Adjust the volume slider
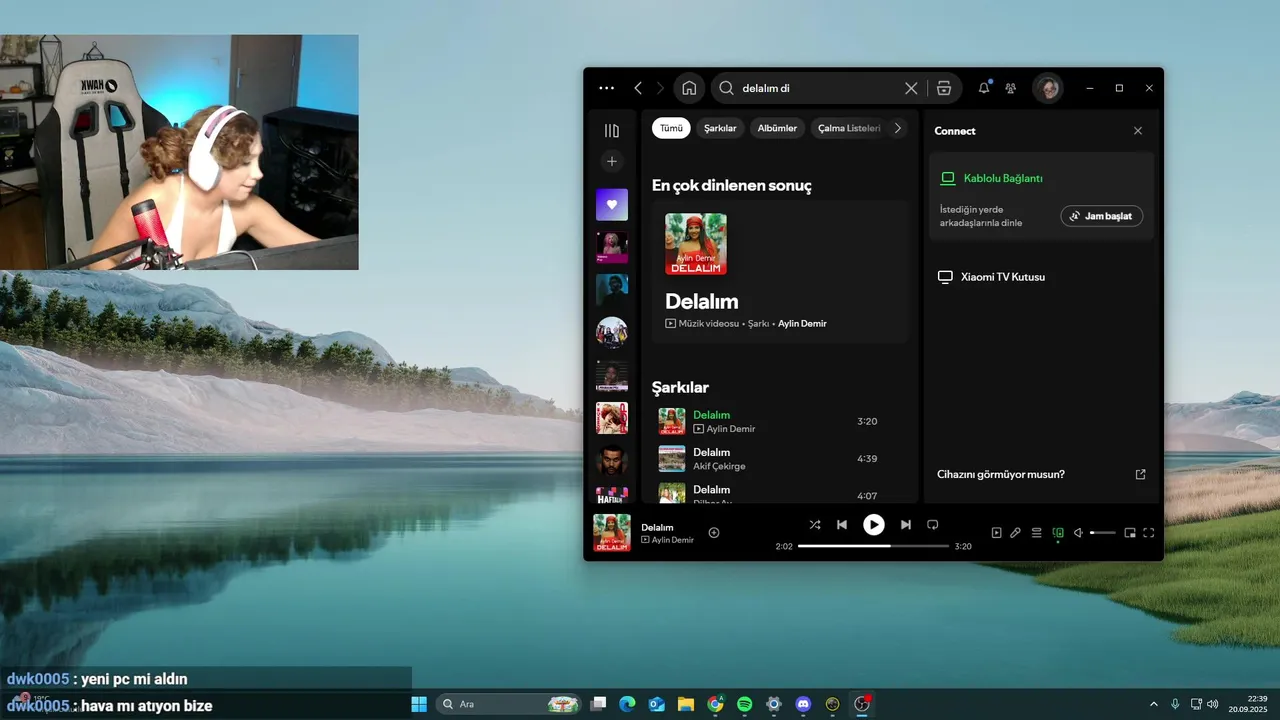1280x720 pixels. click(x=1102, y=533)
